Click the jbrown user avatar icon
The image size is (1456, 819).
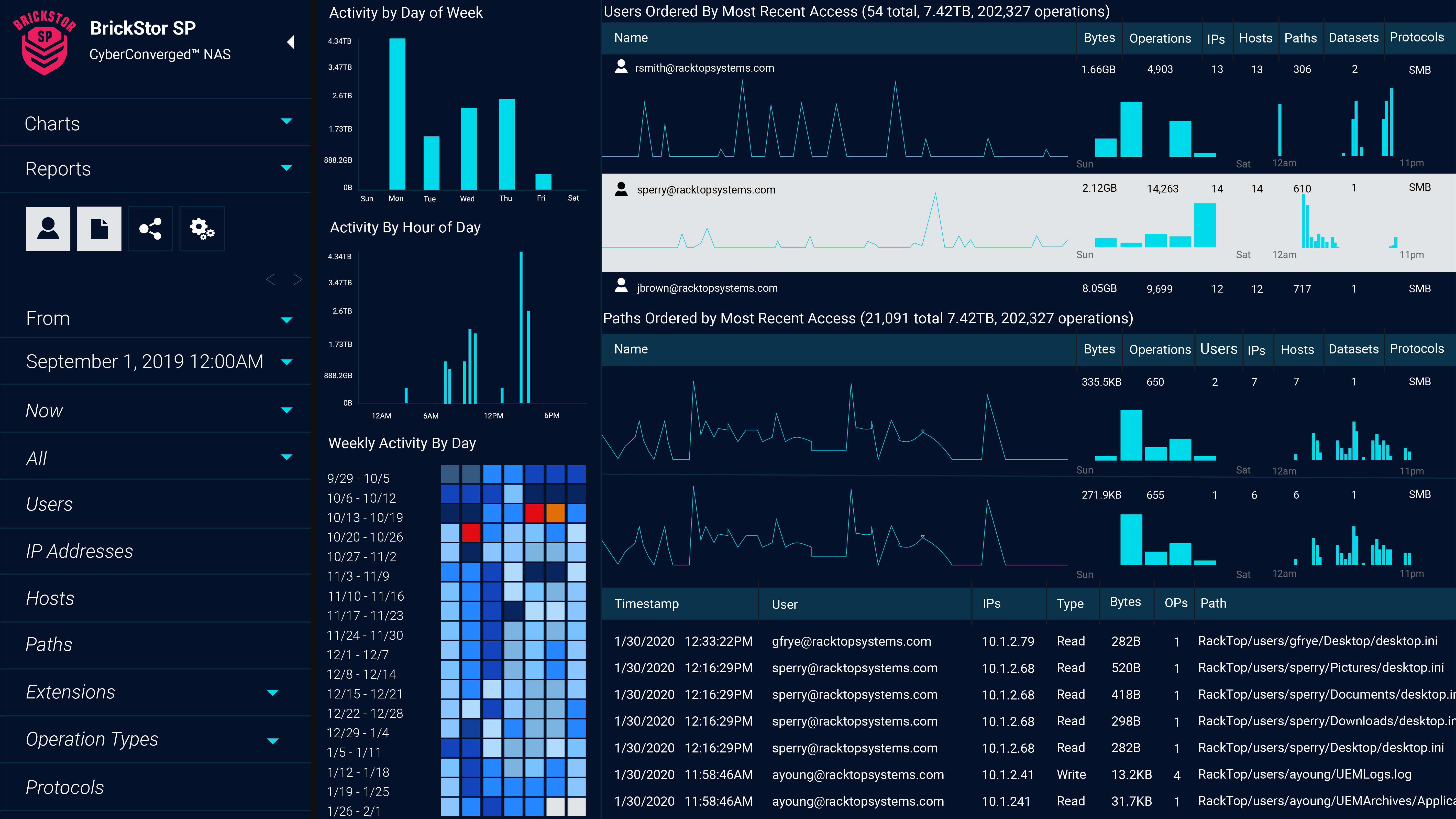pos(621,285)
